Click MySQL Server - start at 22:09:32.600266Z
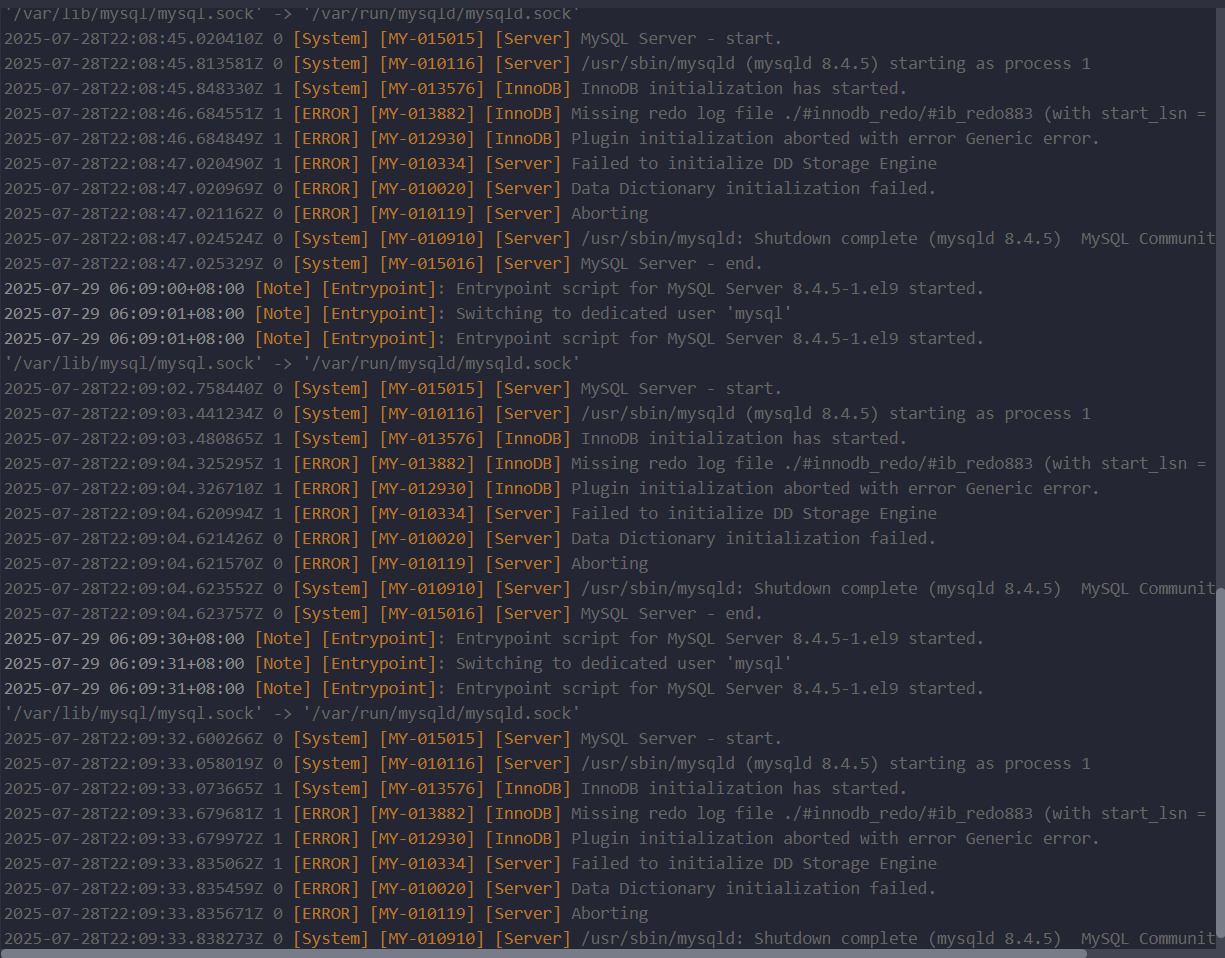The height and width of the screenshot is (958, 1225). (681, 738)
